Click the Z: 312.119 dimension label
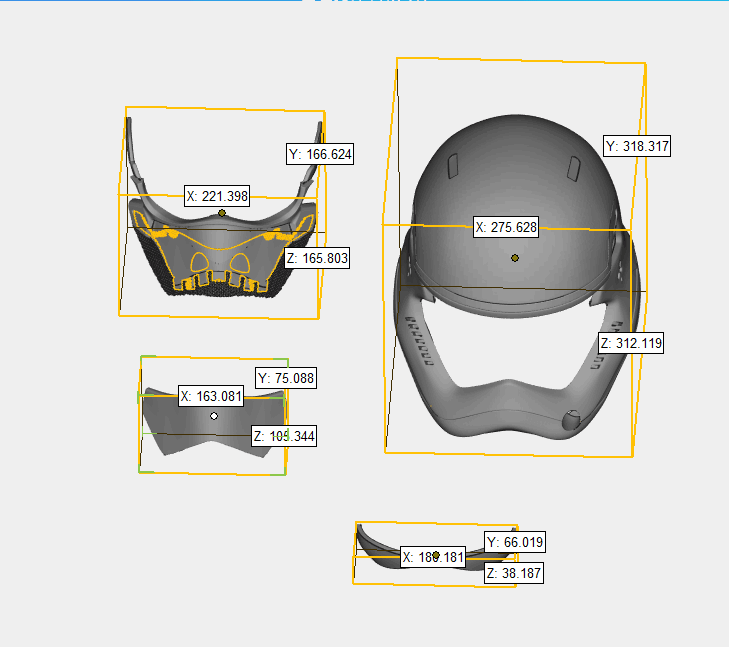 [631, 343]
